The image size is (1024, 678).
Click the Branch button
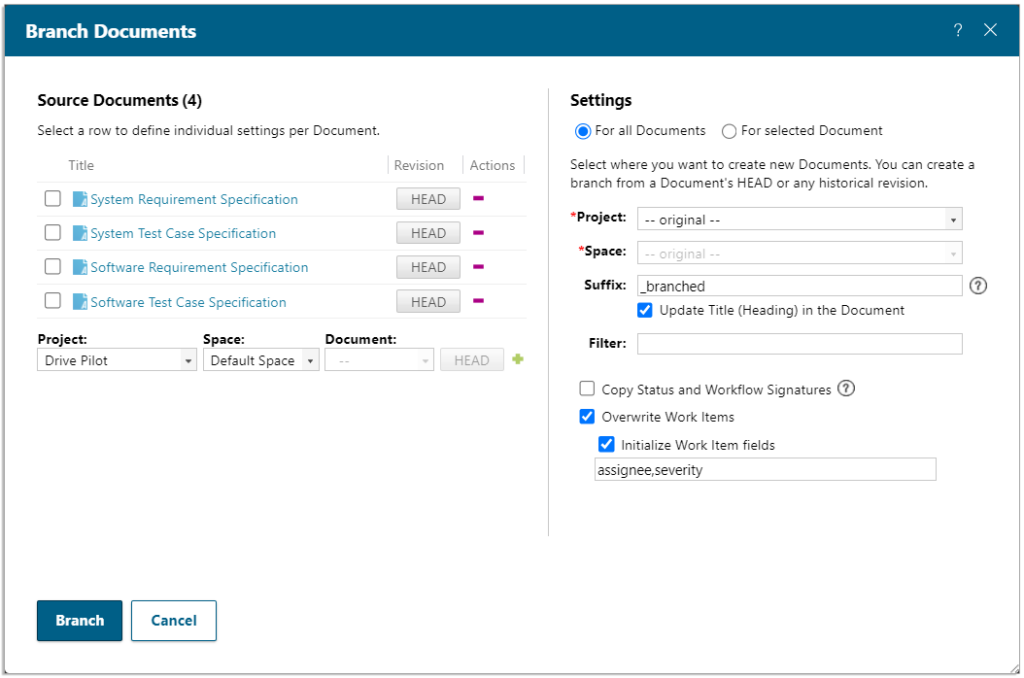[79, 620]
